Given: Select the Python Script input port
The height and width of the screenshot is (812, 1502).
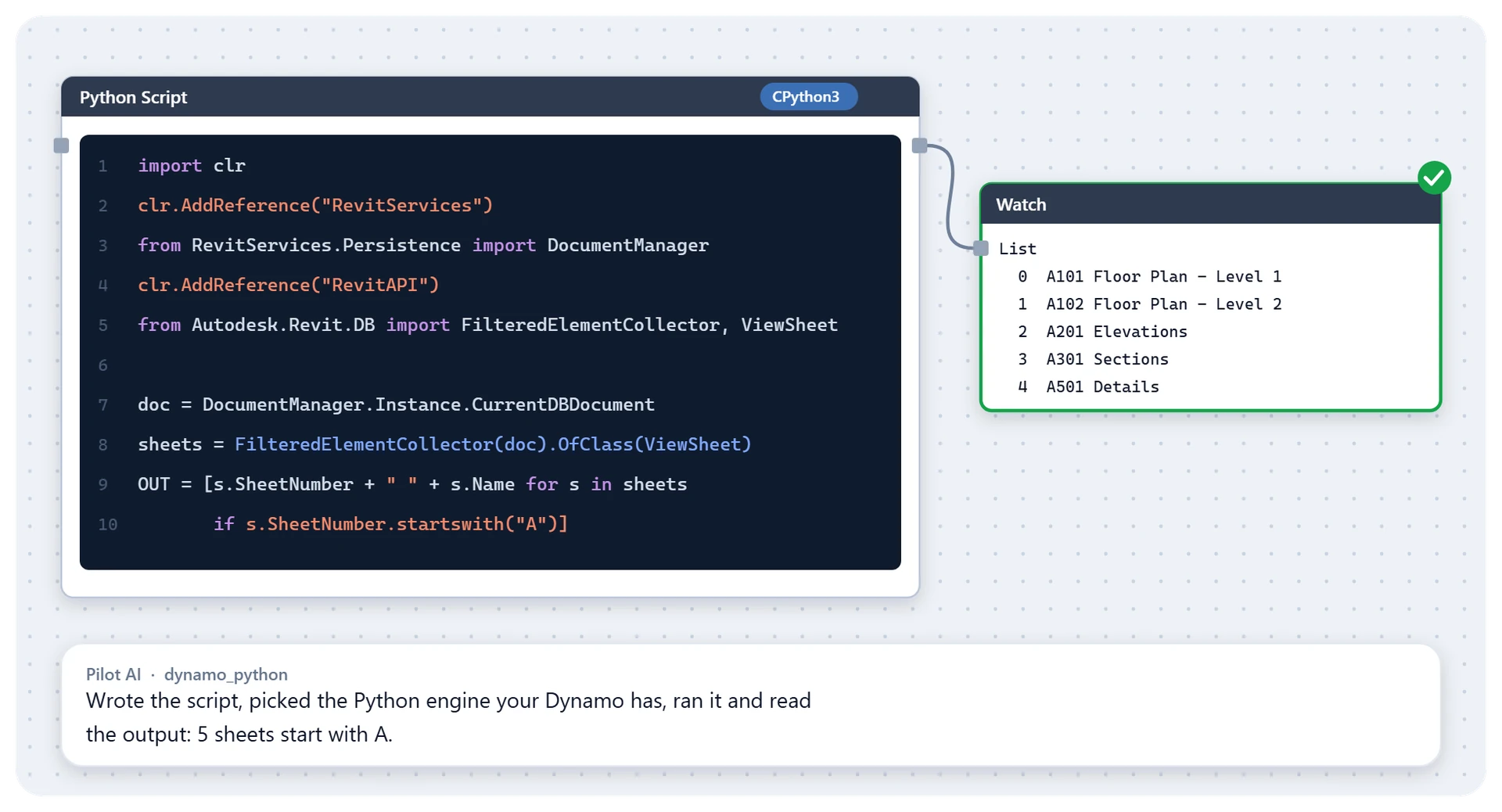Looking at the screenshot, I should tap(61, 146).
